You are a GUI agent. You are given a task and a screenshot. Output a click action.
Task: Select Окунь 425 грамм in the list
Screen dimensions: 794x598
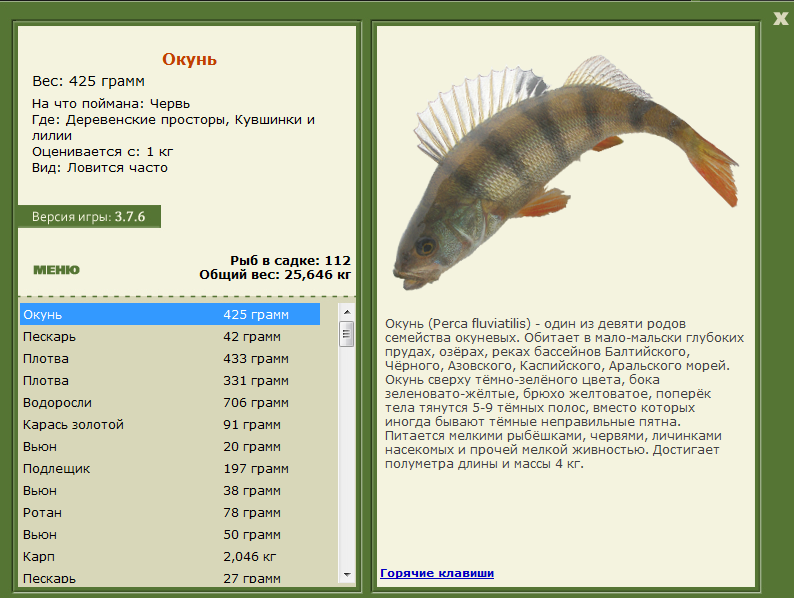[170, 314]
